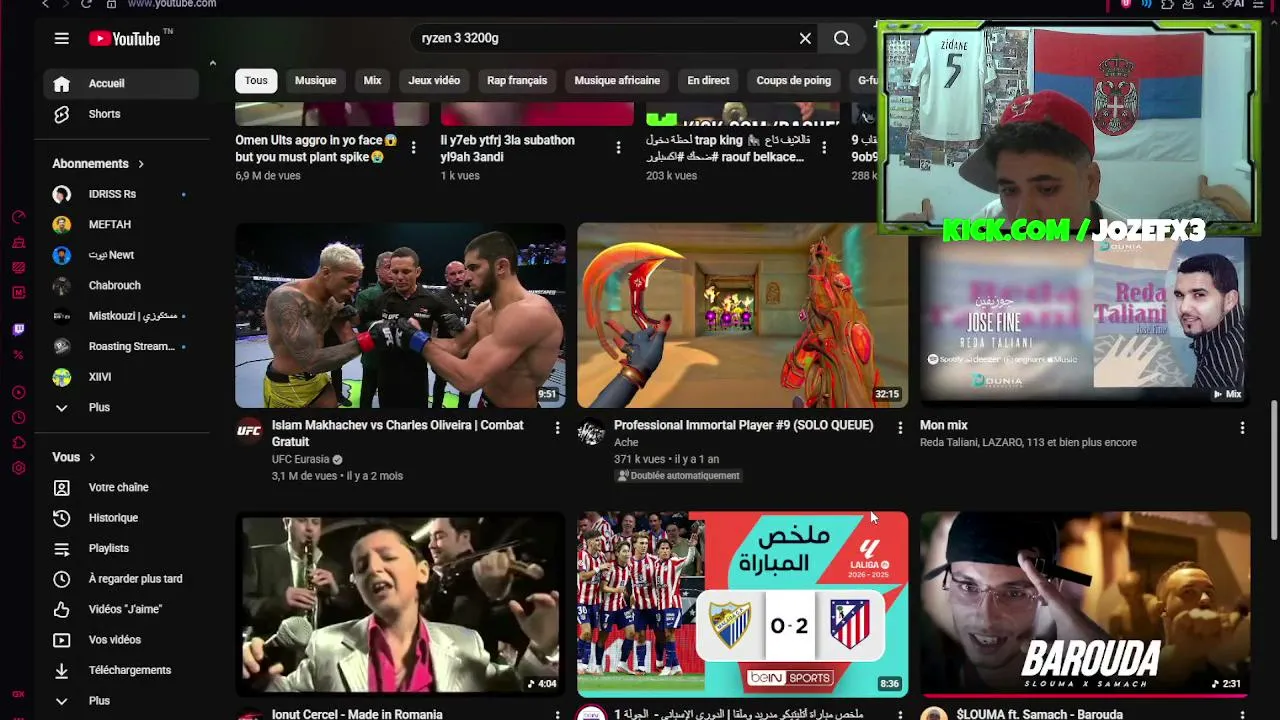Open the Ache channel avatar
Image resolution: width=1280 pixels, height=720 pixels.
click(x=591, y=431)
